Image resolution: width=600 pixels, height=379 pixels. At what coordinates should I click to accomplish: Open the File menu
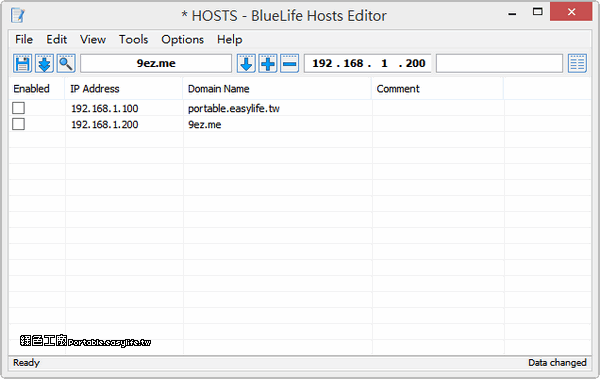24,39
